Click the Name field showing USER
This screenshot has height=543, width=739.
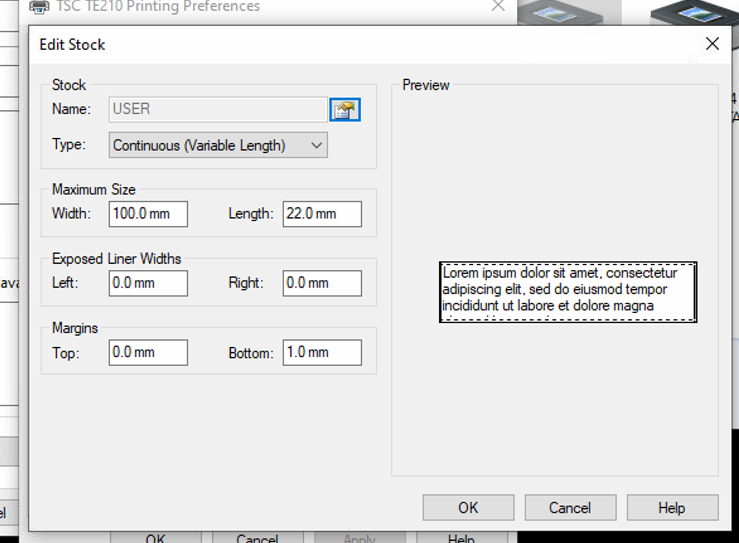click(218, 109)
